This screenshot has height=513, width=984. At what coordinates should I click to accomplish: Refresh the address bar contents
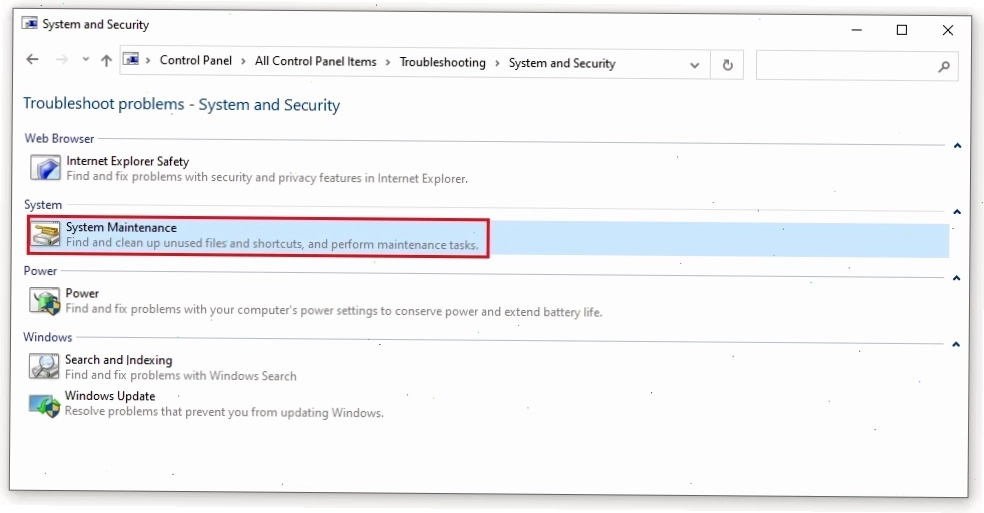point(727,65)
